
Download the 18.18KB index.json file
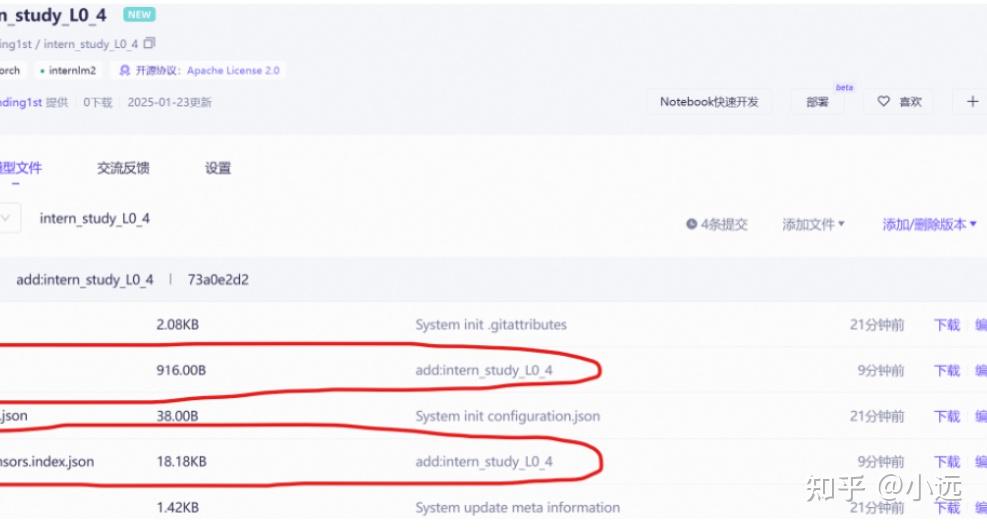pyautogui.click(x=946, y=462)
